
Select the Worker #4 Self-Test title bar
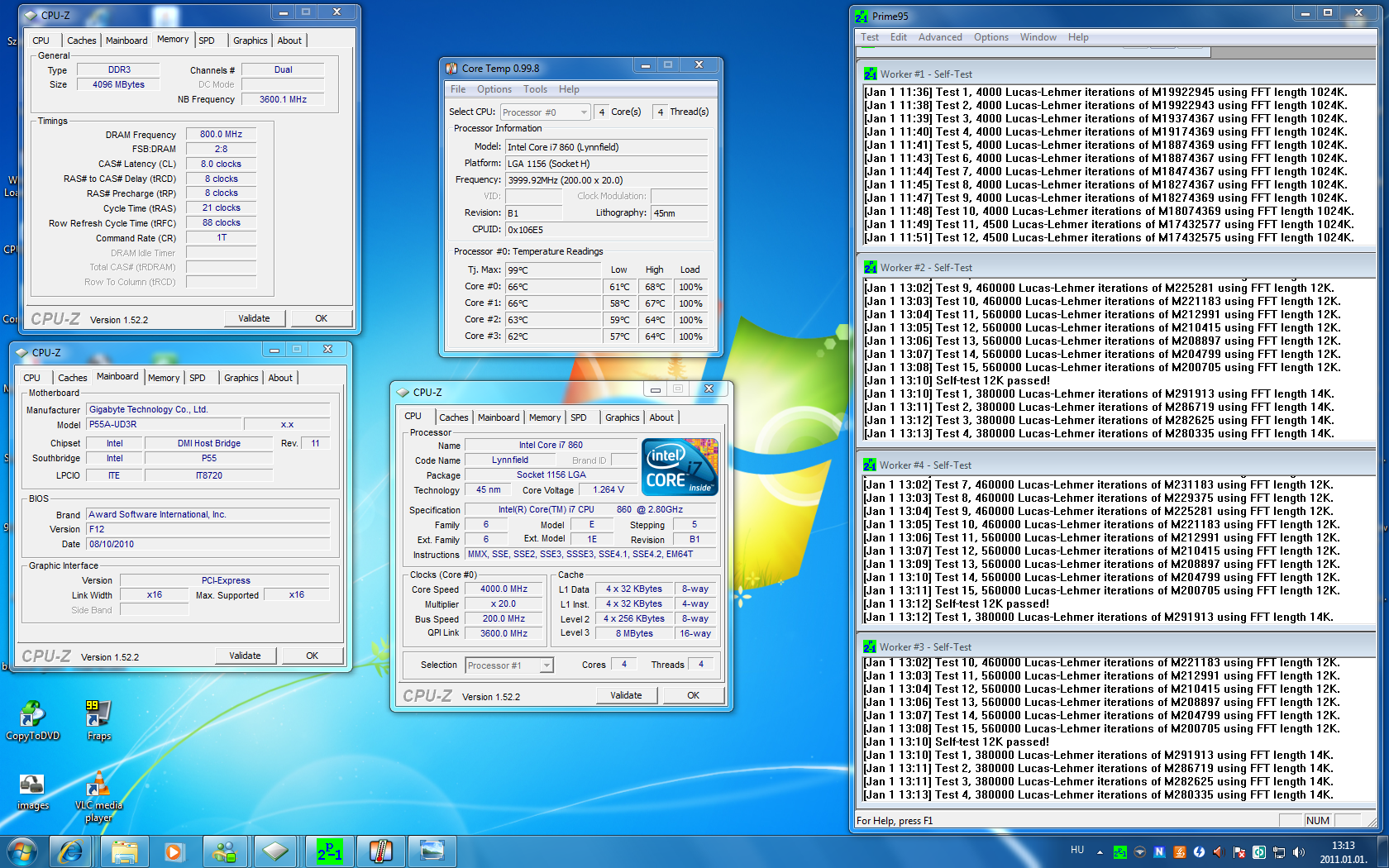click(1116, 465)
